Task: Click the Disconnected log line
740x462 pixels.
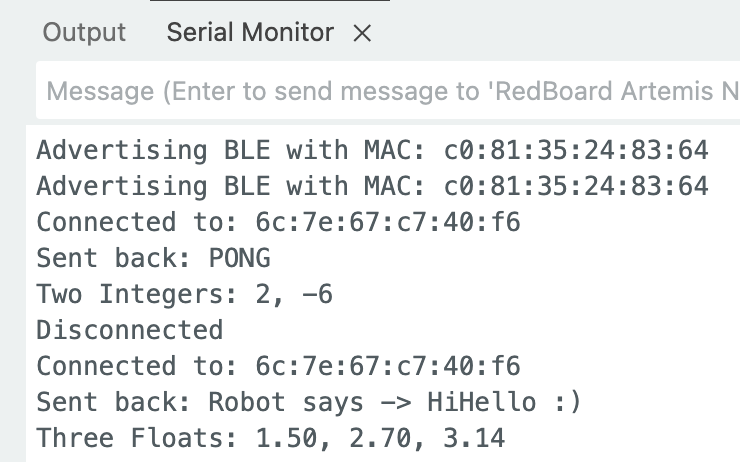Action: [129, 329]
